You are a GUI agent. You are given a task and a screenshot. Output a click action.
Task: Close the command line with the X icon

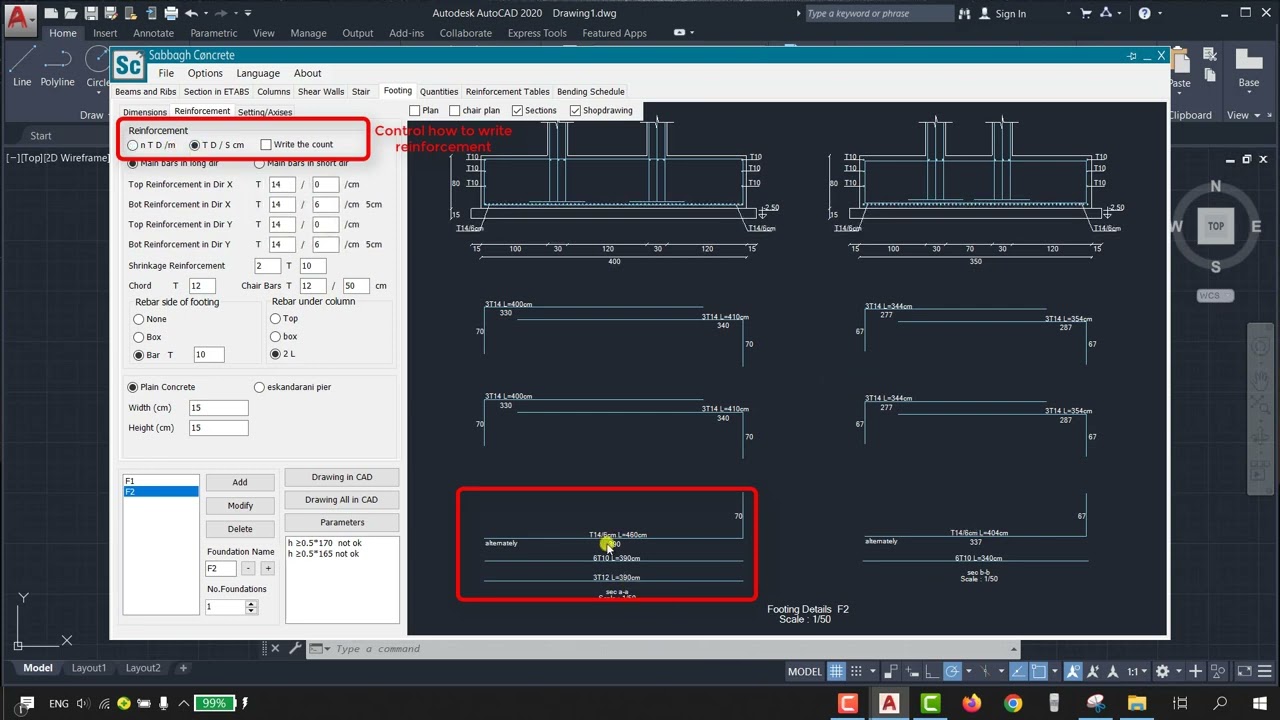coord(275,648)
